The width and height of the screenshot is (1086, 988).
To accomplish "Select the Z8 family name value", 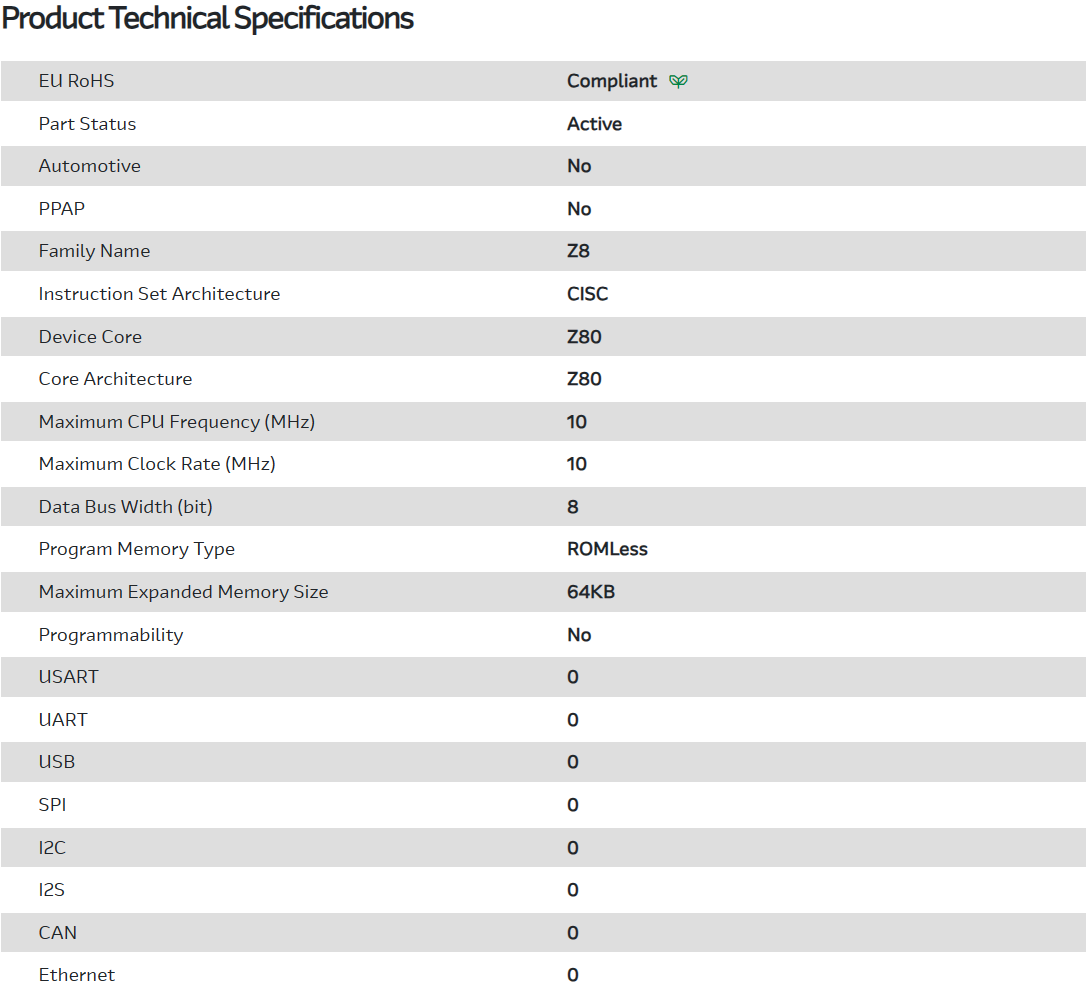I will tap(578, 251).
